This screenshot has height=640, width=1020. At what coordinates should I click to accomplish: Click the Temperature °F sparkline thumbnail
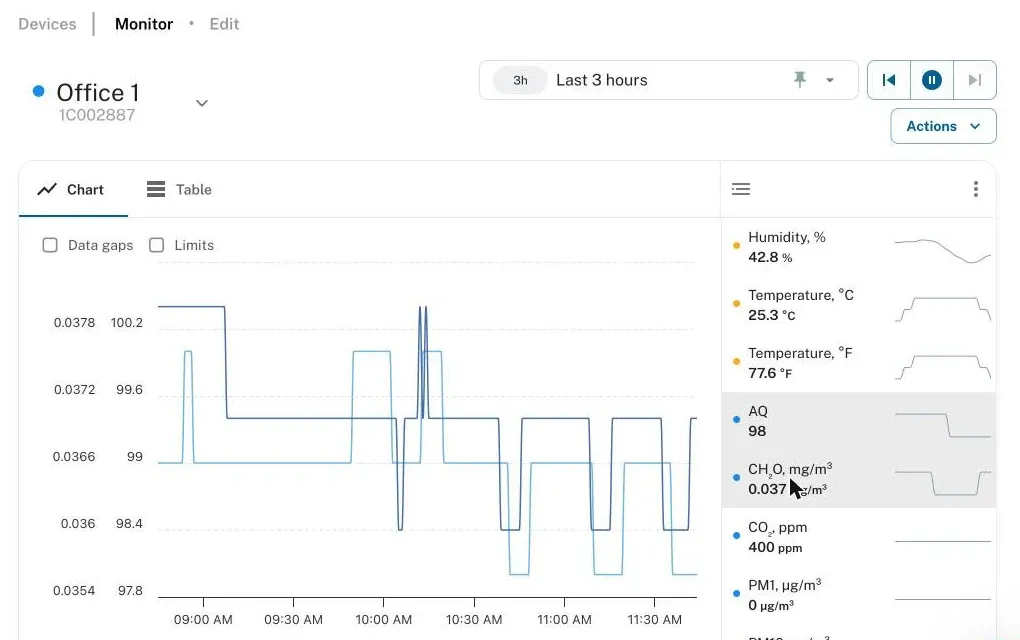[943, 367]
